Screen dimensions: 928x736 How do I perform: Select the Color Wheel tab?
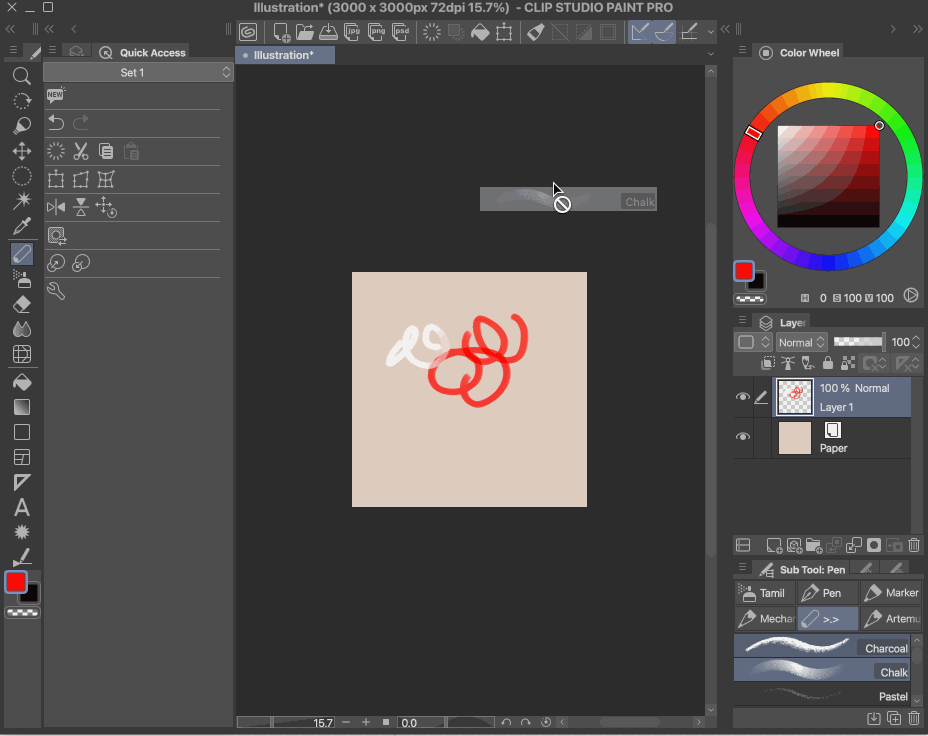799,53
